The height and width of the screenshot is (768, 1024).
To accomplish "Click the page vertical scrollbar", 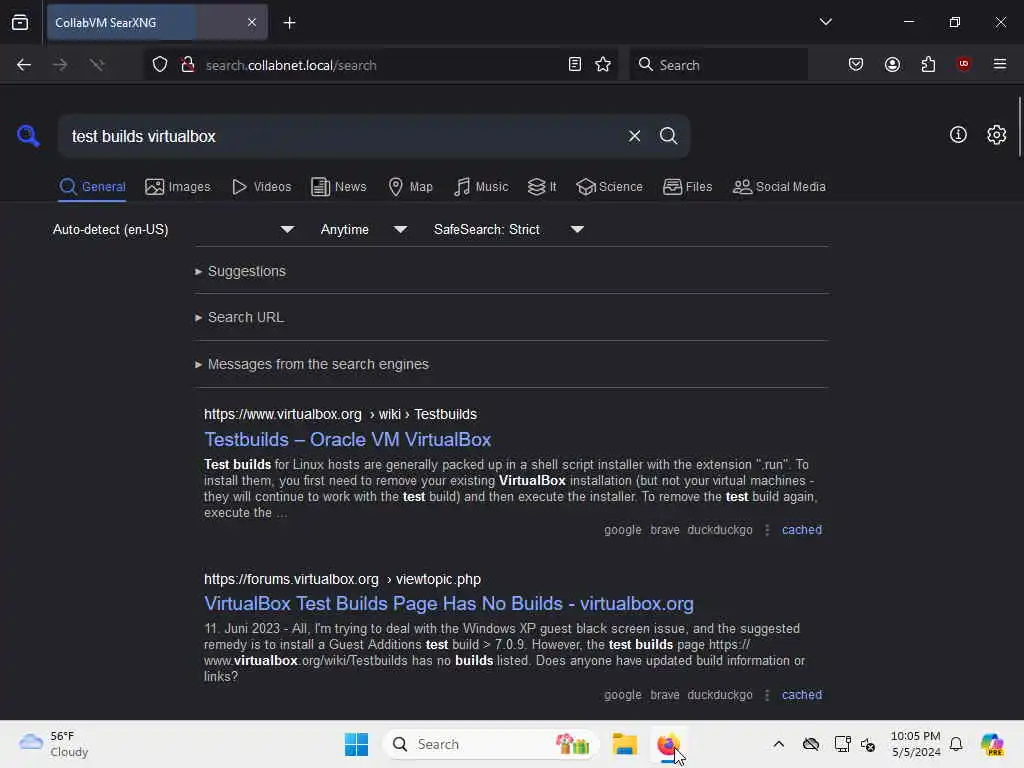I will [1019, 127].
